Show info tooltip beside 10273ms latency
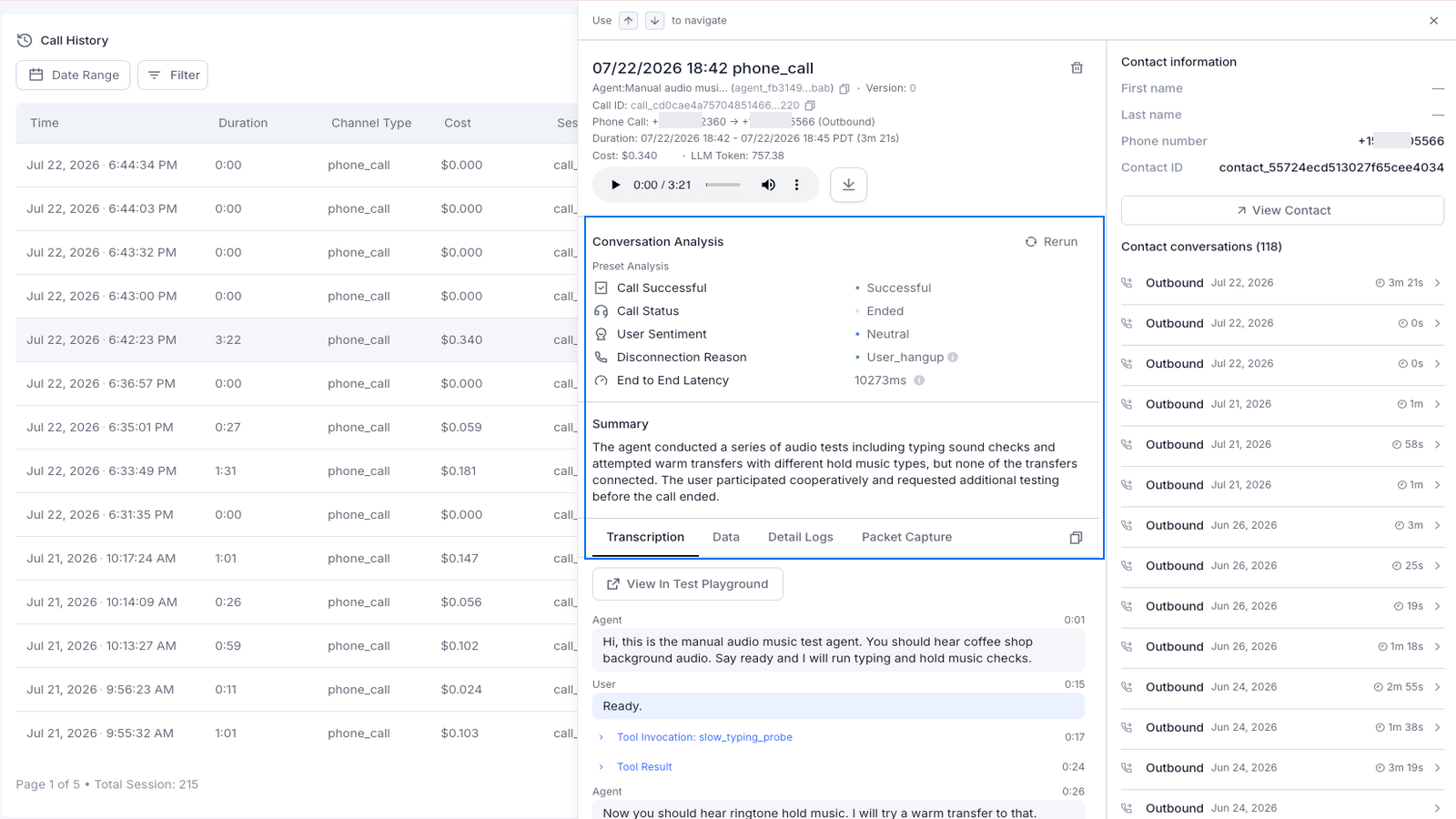This screenshot has height=819, width=1456. [x=919, y=380]
